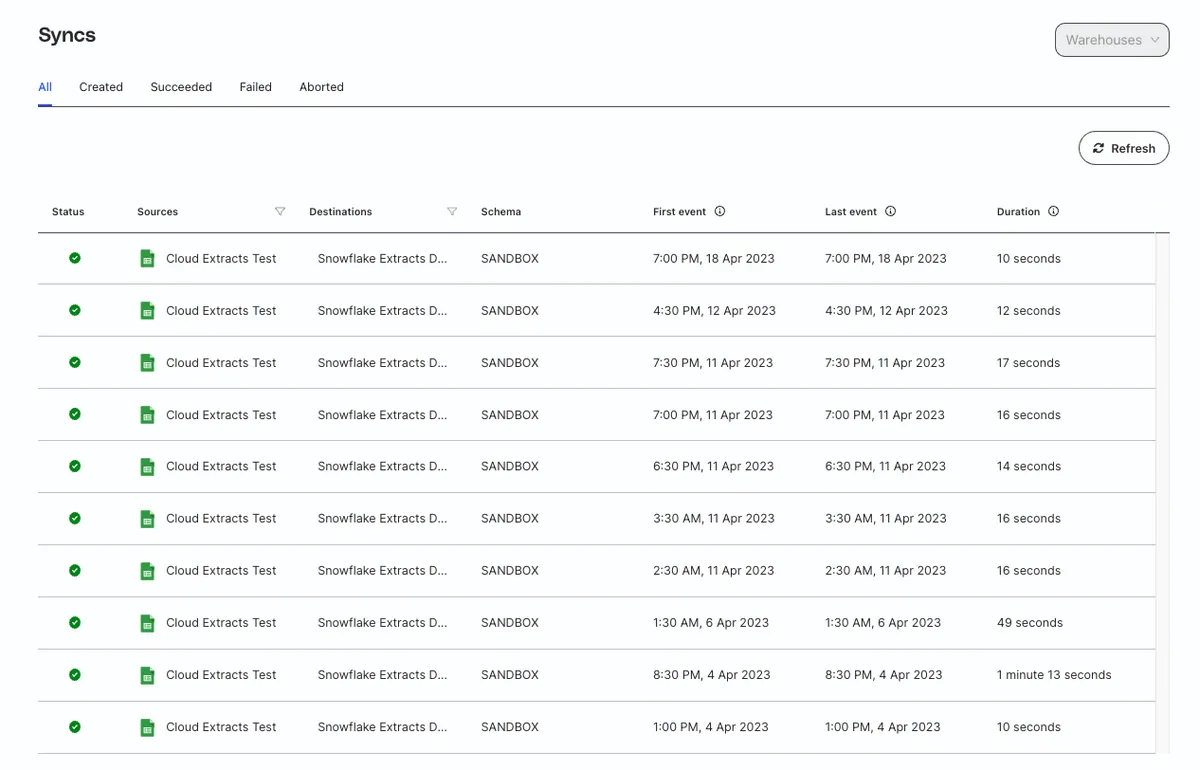View the Aborted syncs tab
Image resolution: width=1200 pixels, height=770 pixels.
(x=321, y=87)
